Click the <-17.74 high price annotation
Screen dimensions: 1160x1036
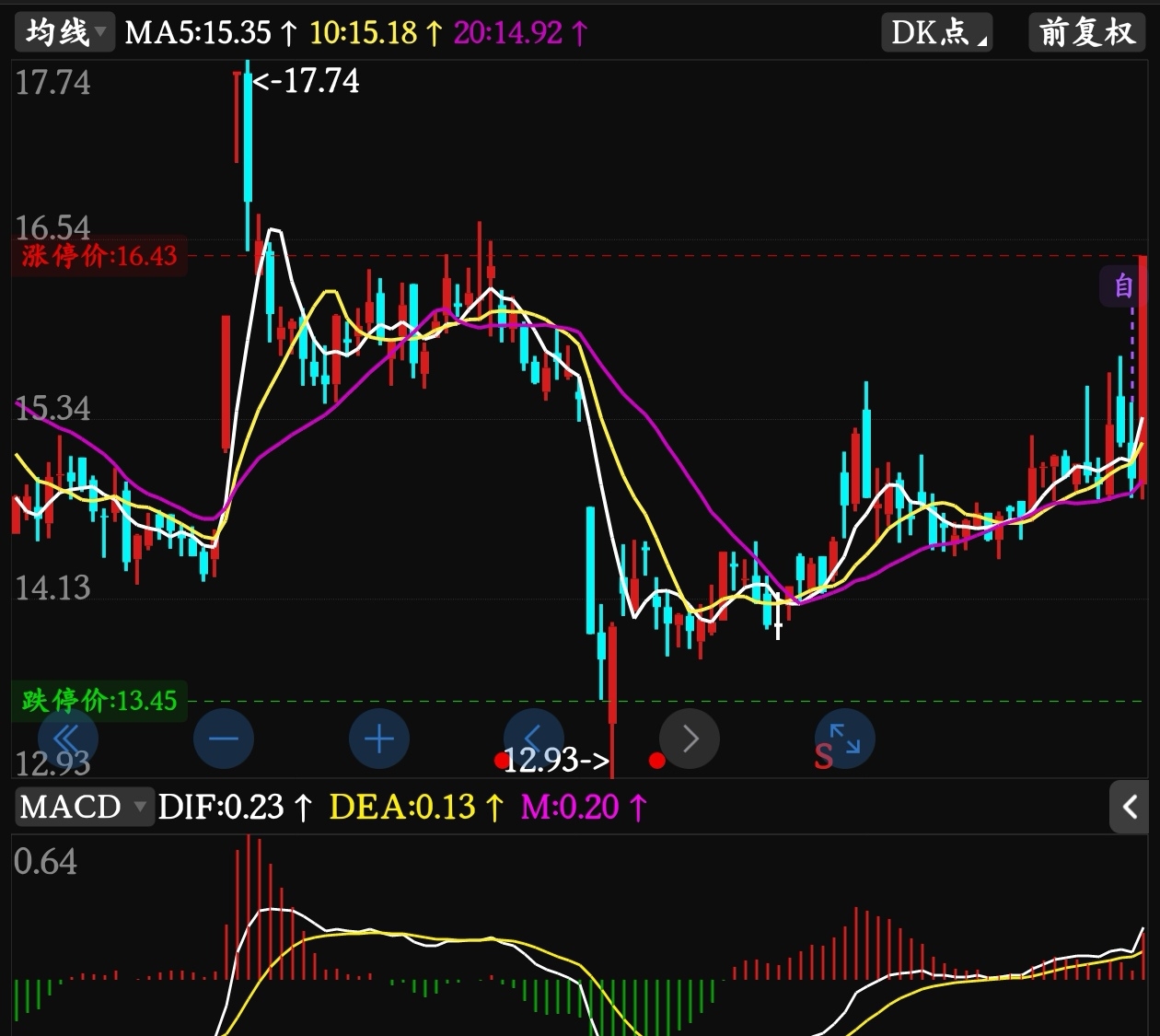(307, 81)
